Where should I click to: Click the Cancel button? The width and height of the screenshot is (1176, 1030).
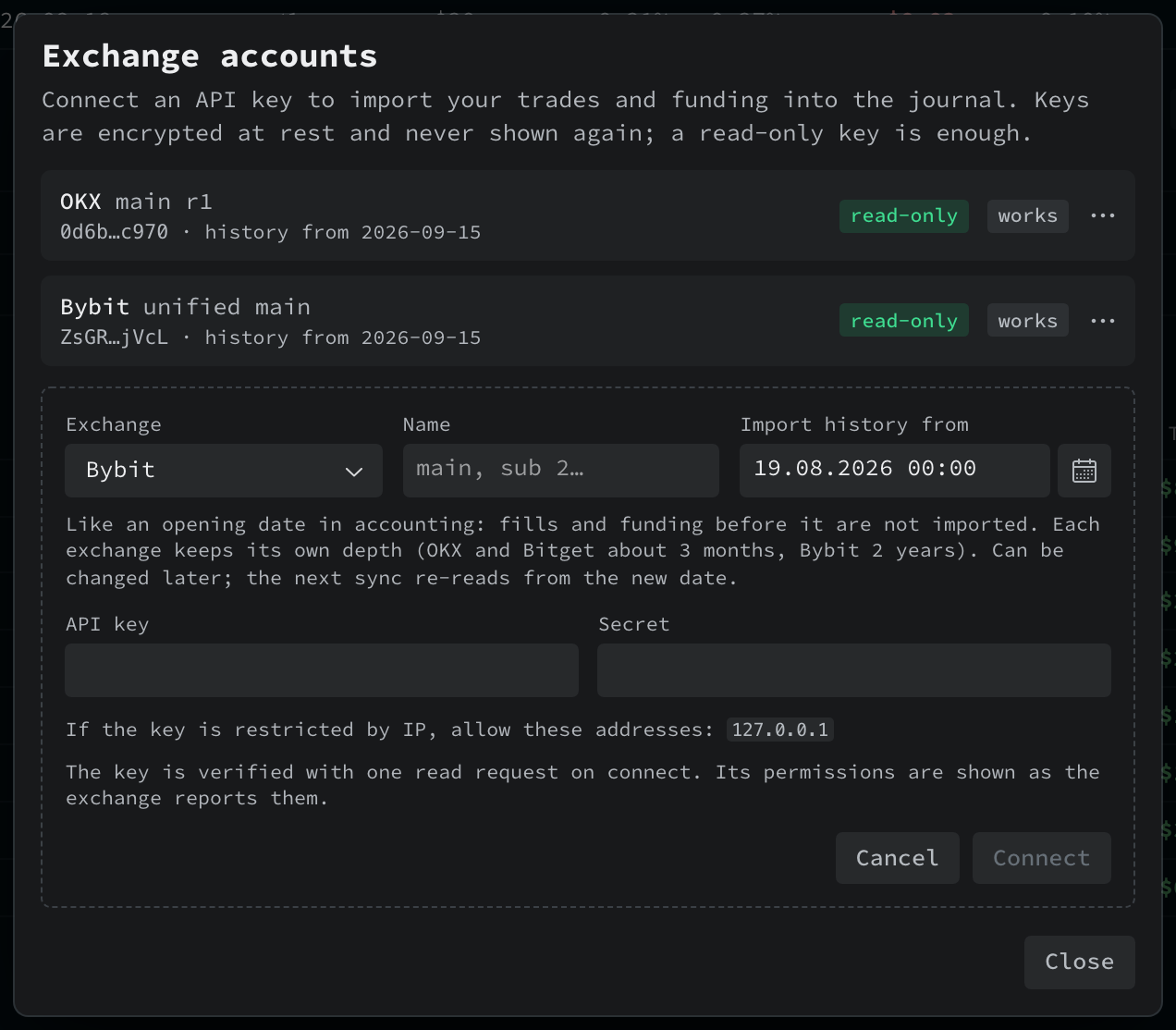(898, 858)
